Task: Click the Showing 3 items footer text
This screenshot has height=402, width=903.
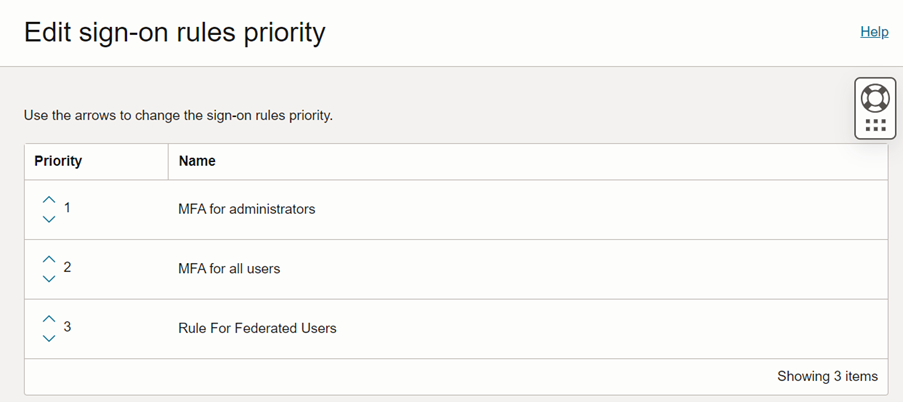Action: 827,377
